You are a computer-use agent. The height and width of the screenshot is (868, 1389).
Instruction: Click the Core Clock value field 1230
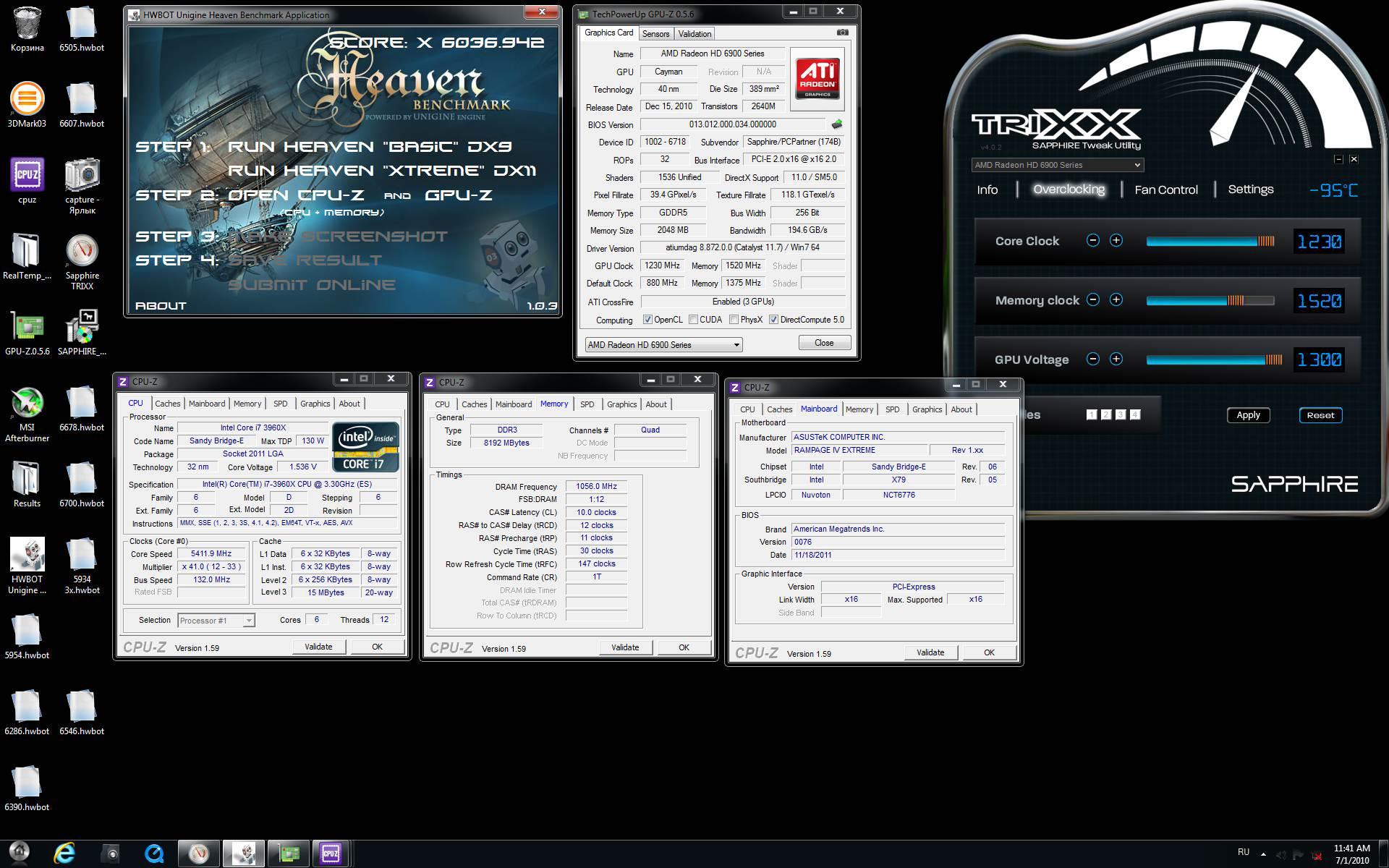click(1319, 241)
